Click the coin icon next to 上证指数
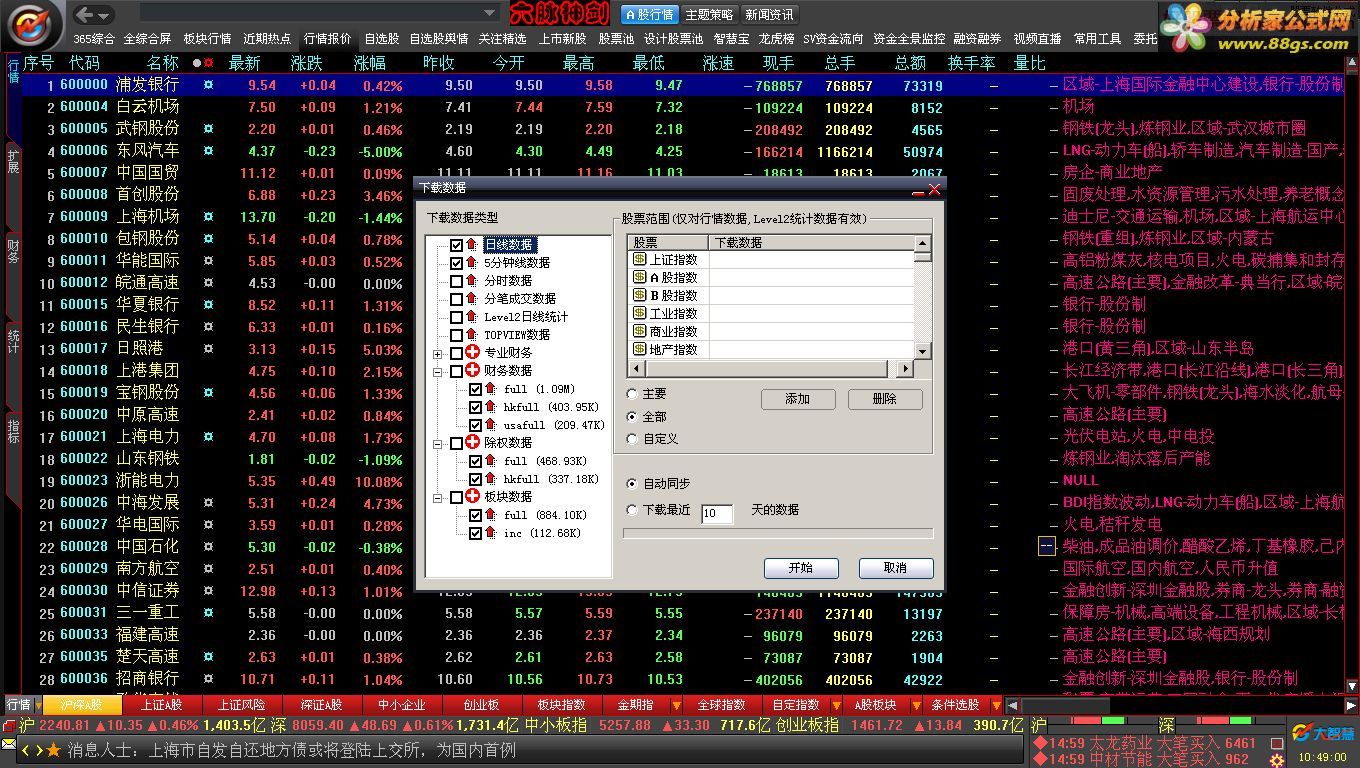Screen dimensions: 1360x768 (639, 259)
